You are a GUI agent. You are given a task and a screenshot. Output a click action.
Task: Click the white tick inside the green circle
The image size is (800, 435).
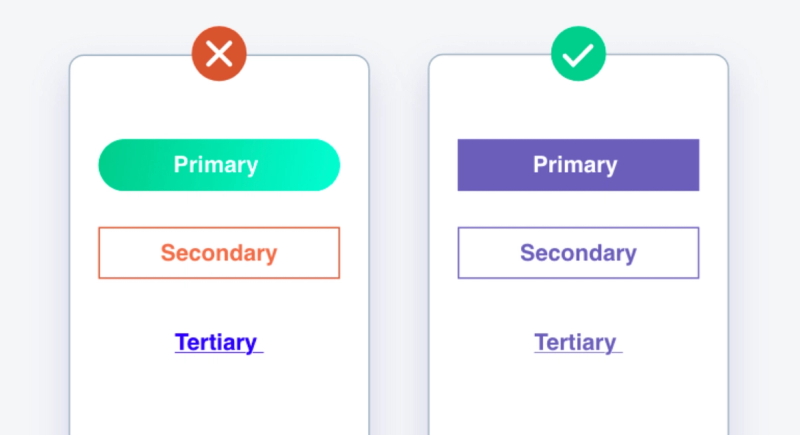578,55
